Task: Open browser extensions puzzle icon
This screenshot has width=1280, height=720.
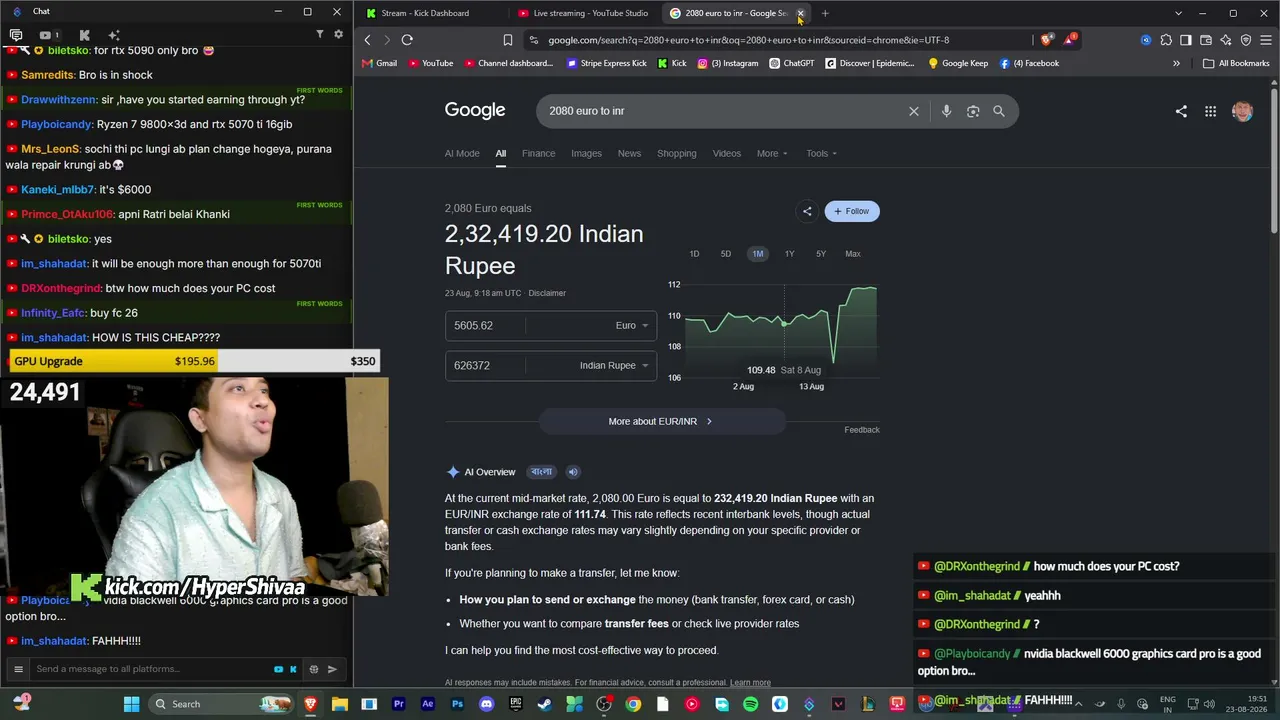Action: [x=1166, y=40]
